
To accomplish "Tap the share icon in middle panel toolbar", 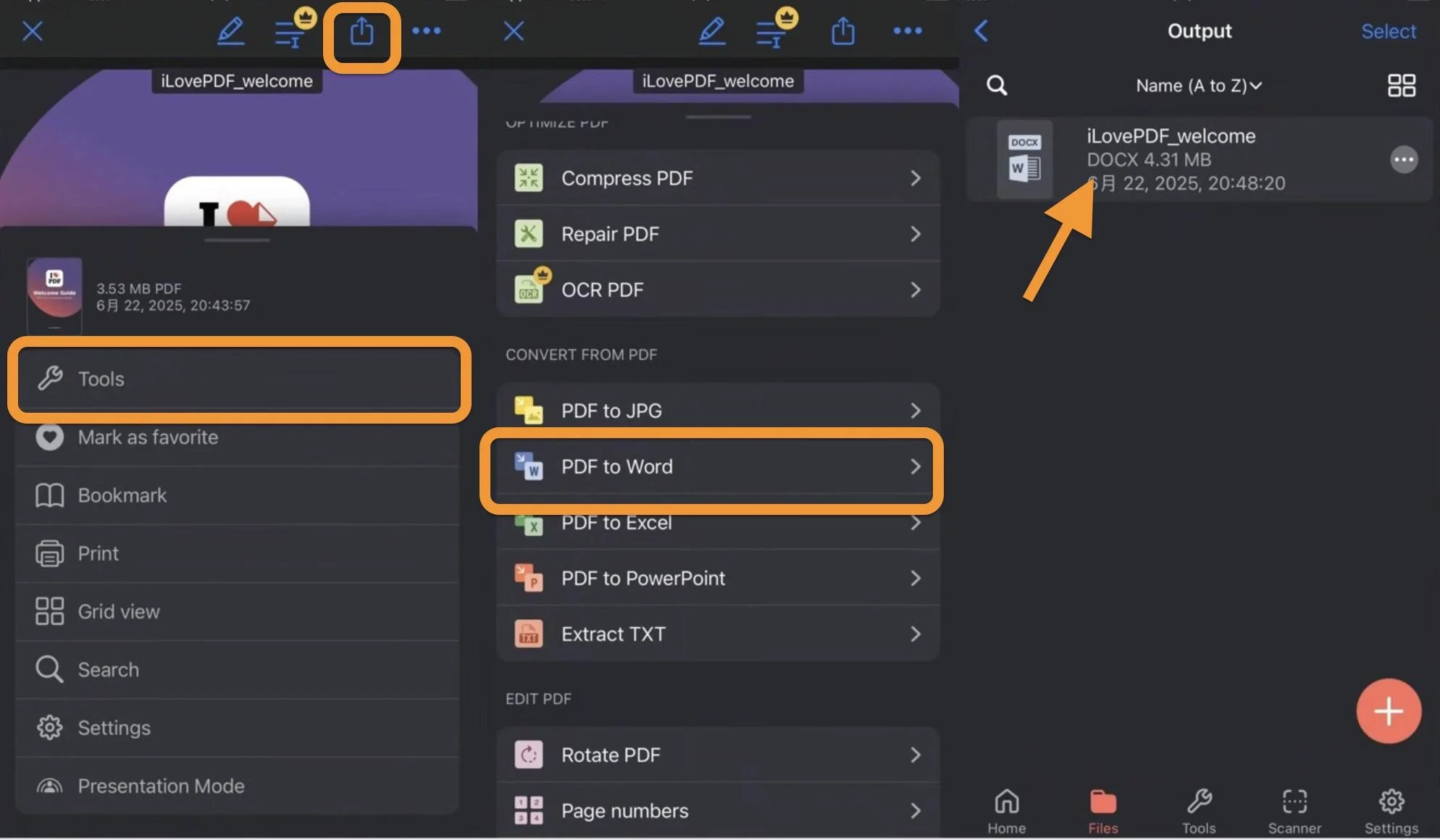I will click(843, 31).
